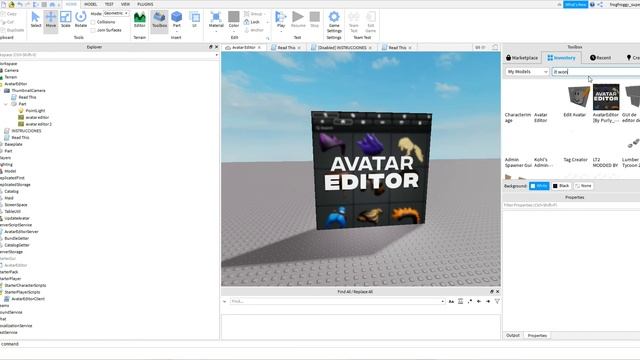
Task: Click the Anchor button
Action: pyautogui.click(x=254, y=30)
